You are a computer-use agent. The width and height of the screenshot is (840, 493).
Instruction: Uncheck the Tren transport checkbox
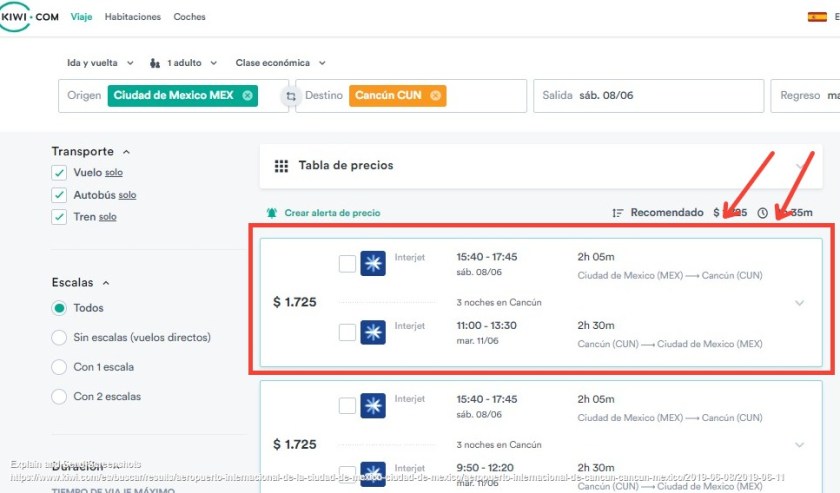point(59,216)
